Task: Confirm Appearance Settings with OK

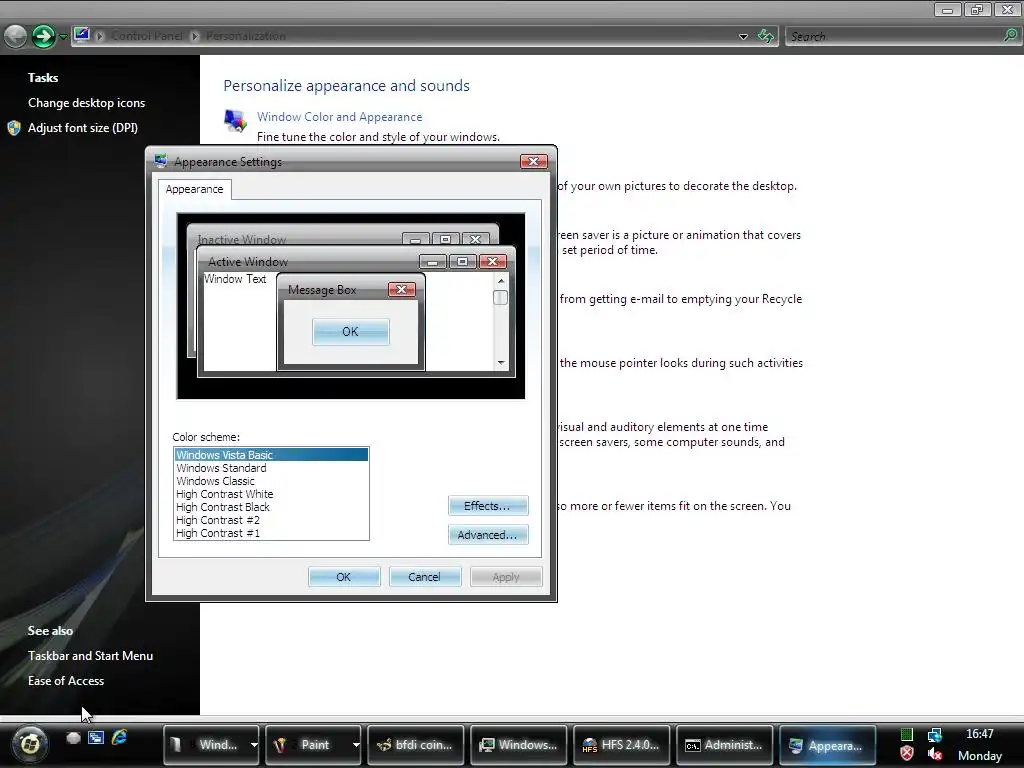Action: [344, 577]
